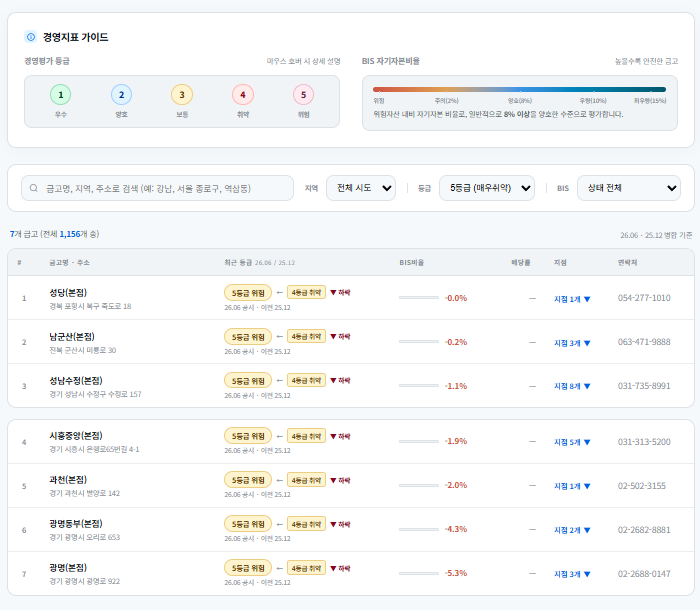This screenshot has width=700, height=610.
Task: Click the info icon beside 경영지표 가이드
Action: coord(31,37)
